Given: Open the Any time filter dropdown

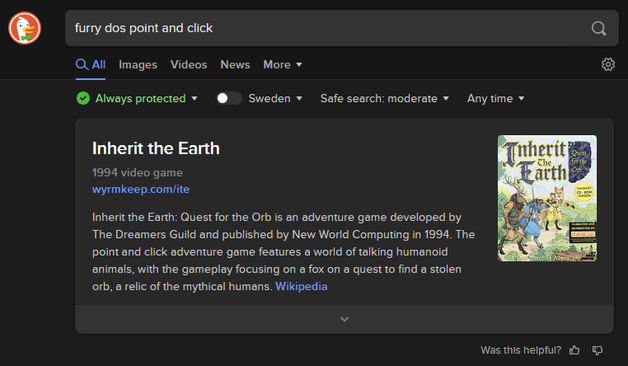Looking at the screenshot, I should coord(495,98).
